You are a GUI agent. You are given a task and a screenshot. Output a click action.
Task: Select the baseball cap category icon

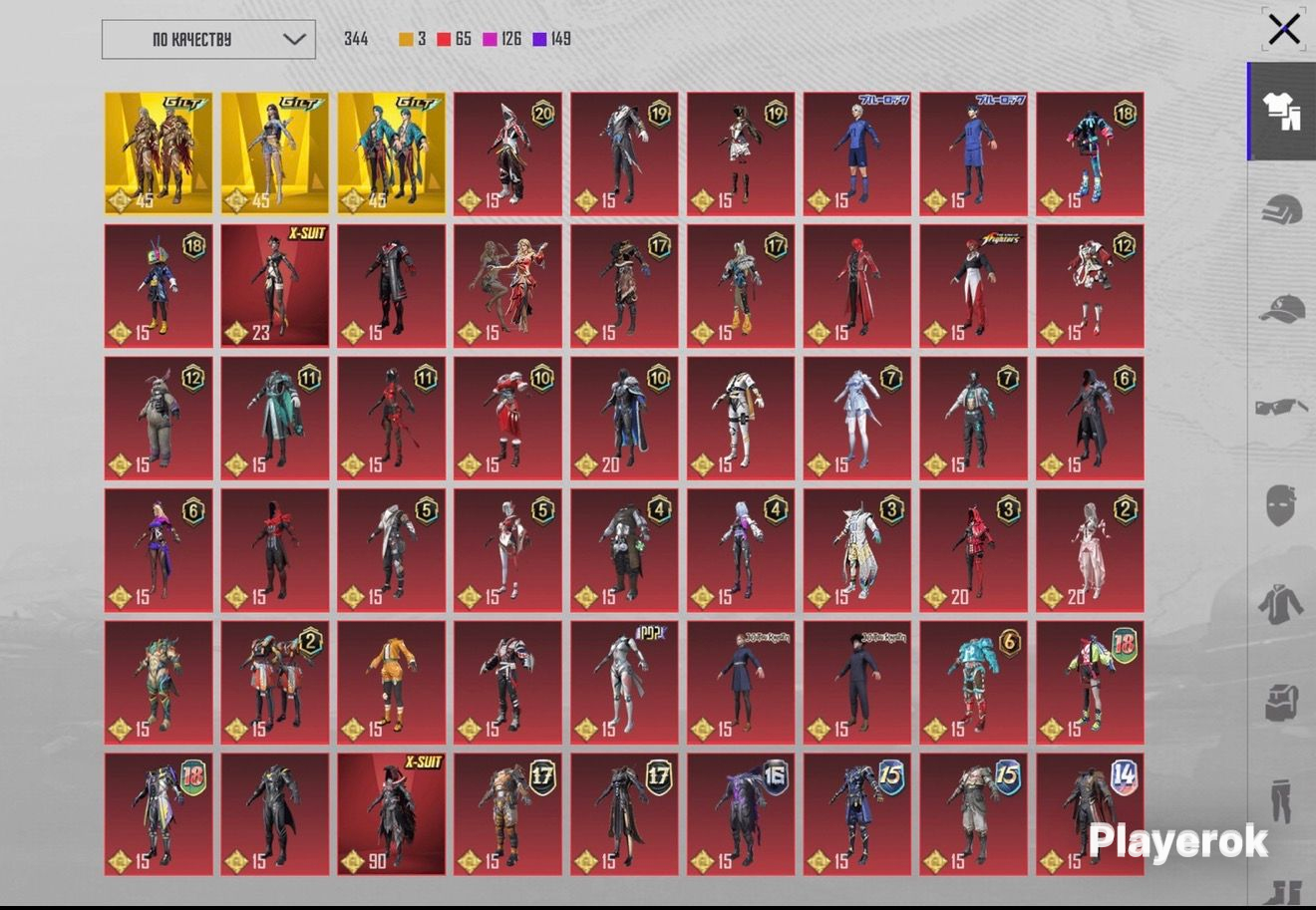(x=1281, y=309)
